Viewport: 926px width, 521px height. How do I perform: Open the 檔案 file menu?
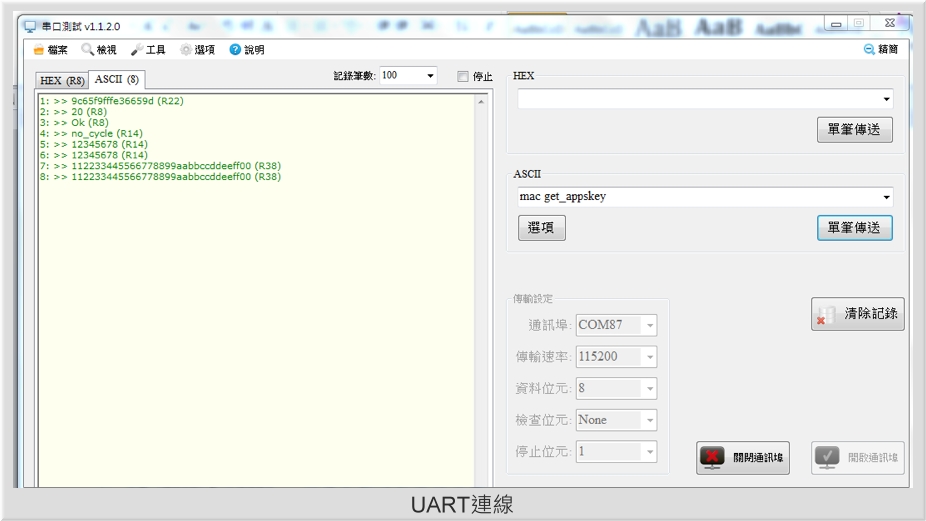pyautogui.click(x=51, y=49)
